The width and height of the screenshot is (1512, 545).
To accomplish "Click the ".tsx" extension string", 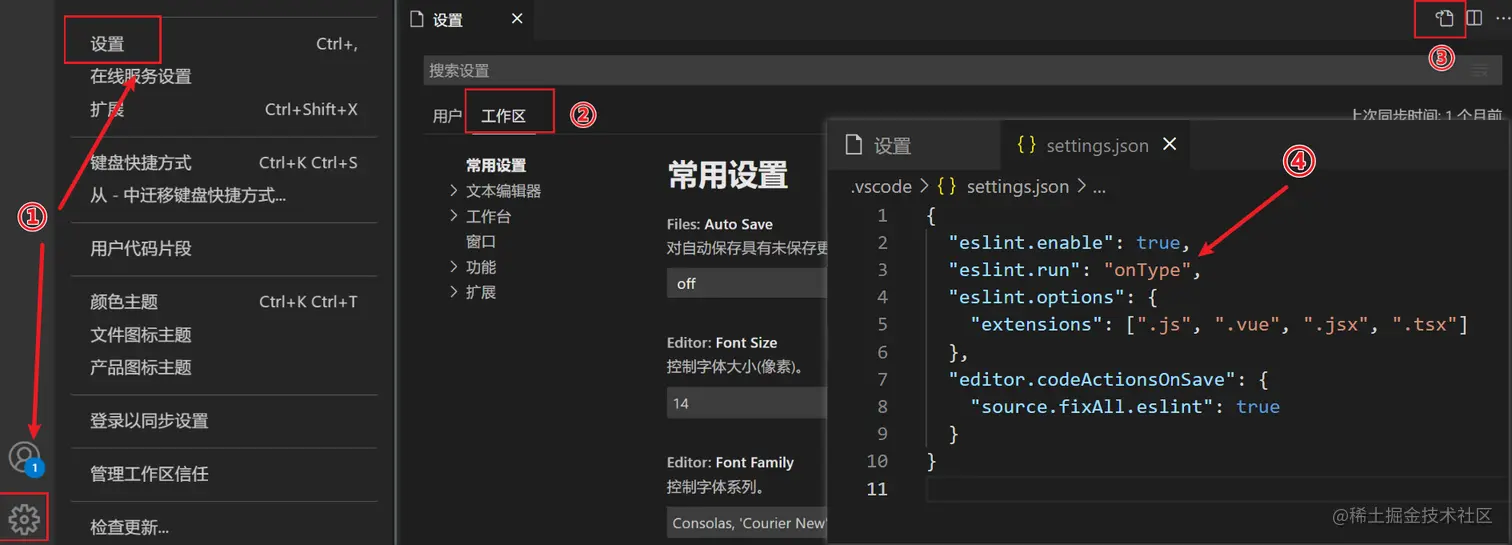I will click(1425, 324).
